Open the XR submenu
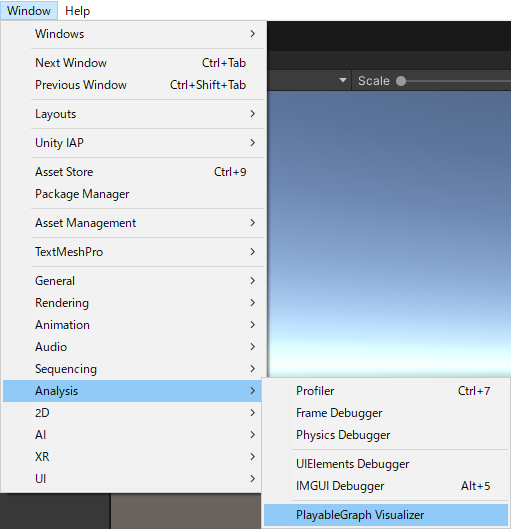The width and height of the screenshot is (511, 529). tap(132, 456)
